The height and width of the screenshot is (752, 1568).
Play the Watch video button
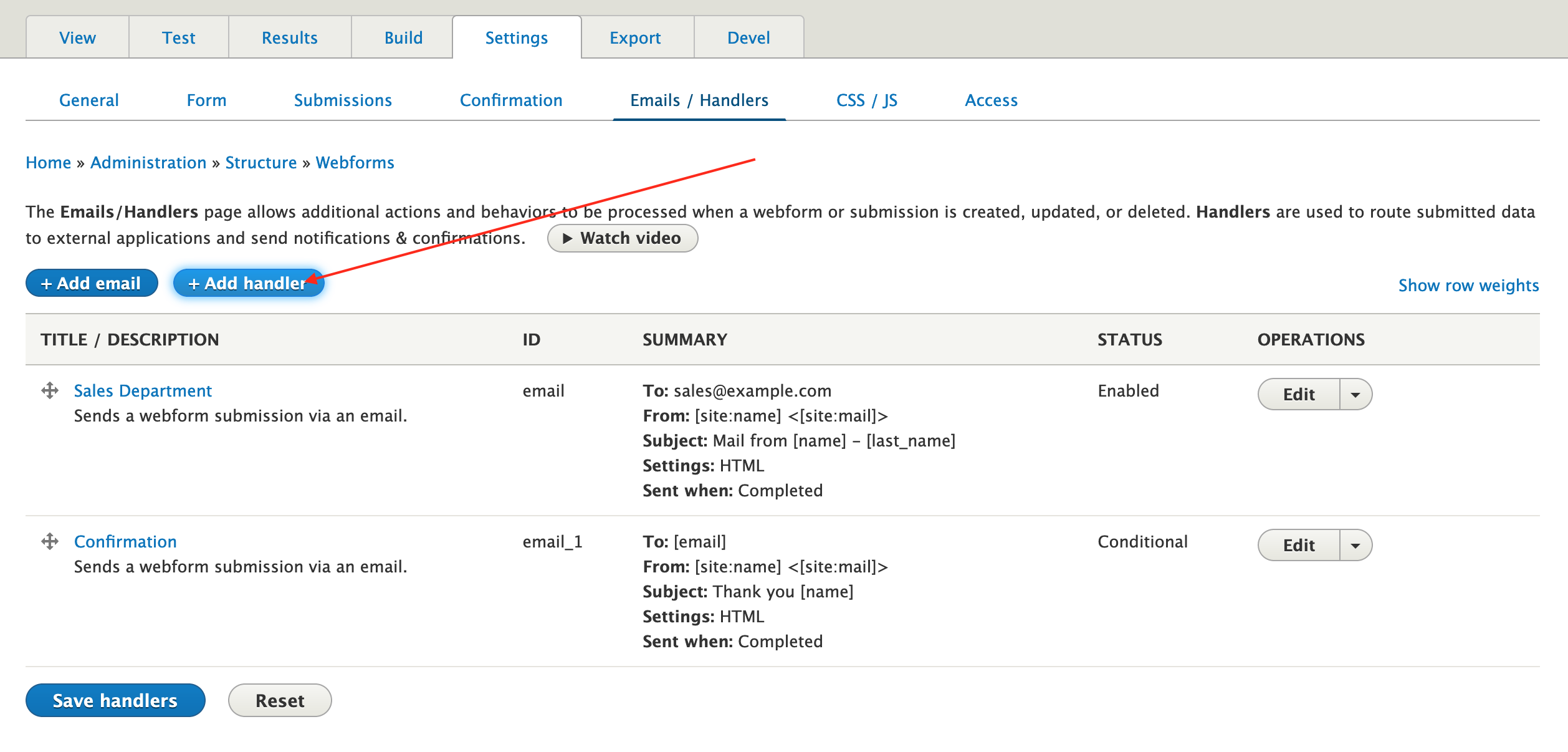click(622, 238)
